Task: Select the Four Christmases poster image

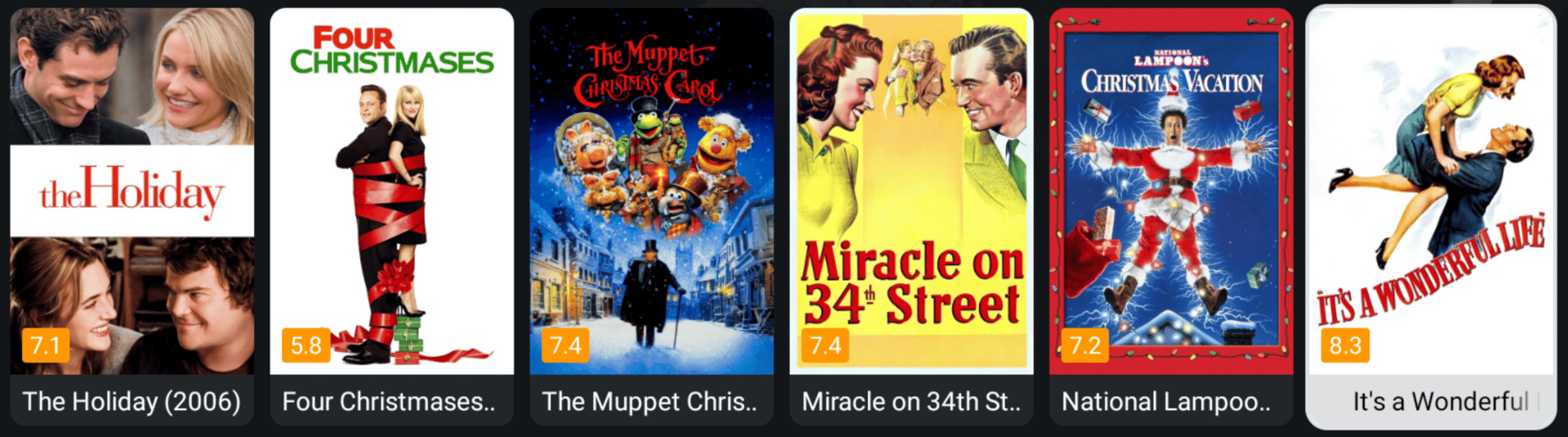Action: coord(392,191)
